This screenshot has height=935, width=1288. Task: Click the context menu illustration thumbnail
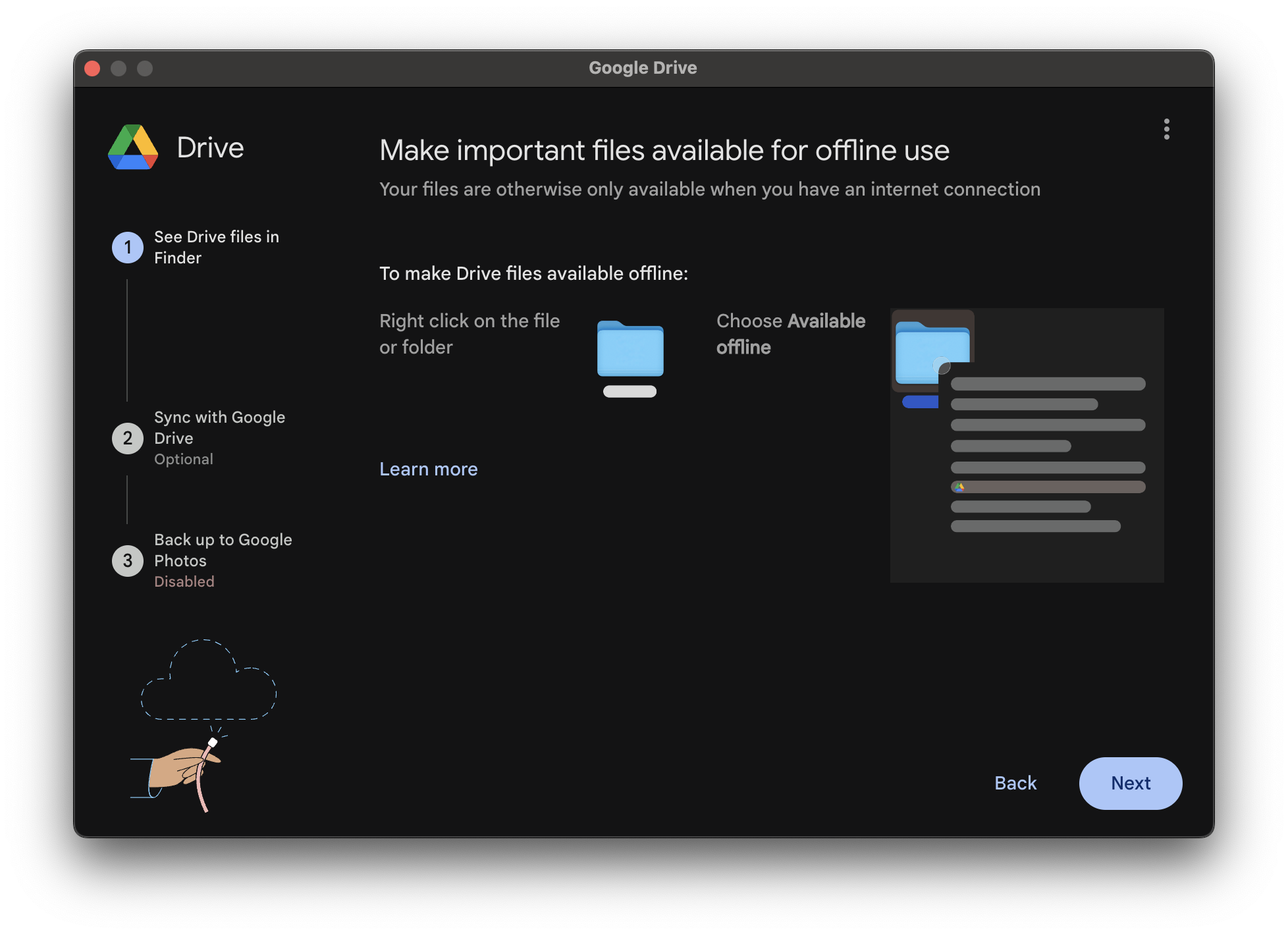click(1027, 445)
